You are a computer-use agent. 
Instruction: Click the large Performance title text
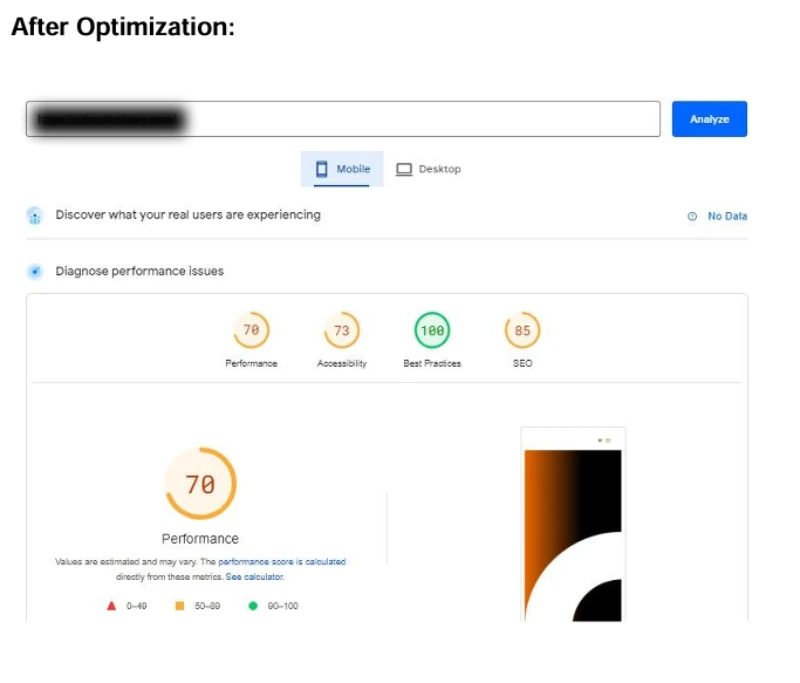(201, 539)
